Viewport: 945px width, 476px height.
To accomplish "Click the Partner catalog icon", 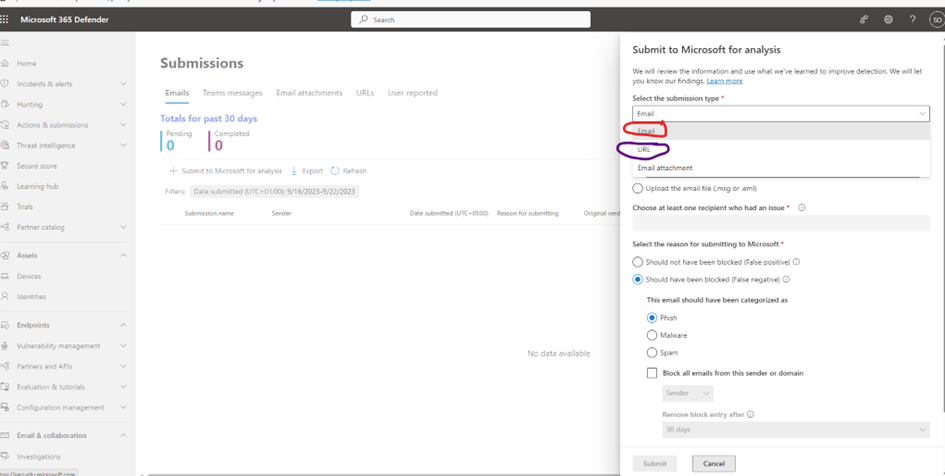I will (5, 227).
